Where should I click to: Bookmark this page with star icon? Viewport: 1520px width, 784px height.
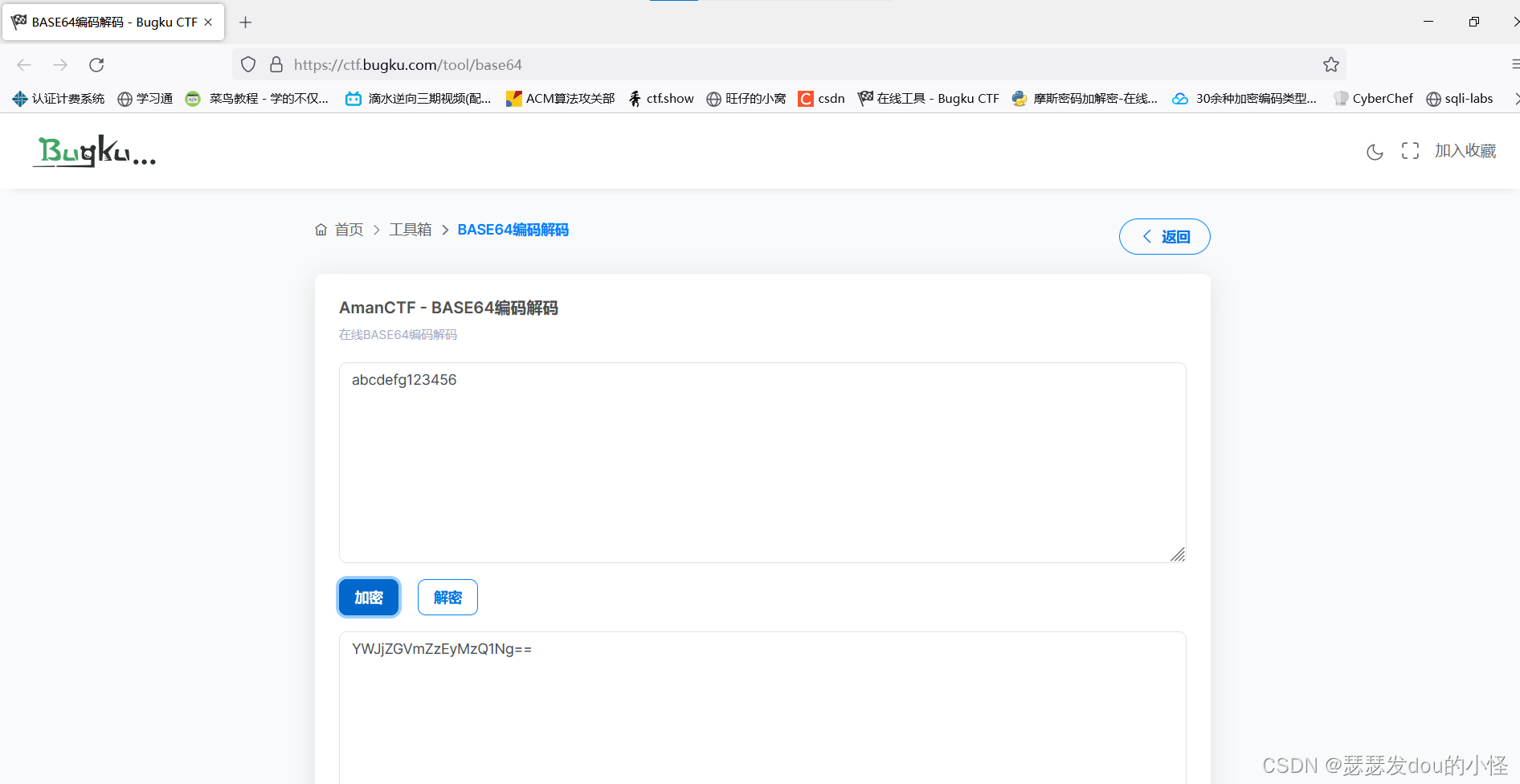click(1331, 64)
